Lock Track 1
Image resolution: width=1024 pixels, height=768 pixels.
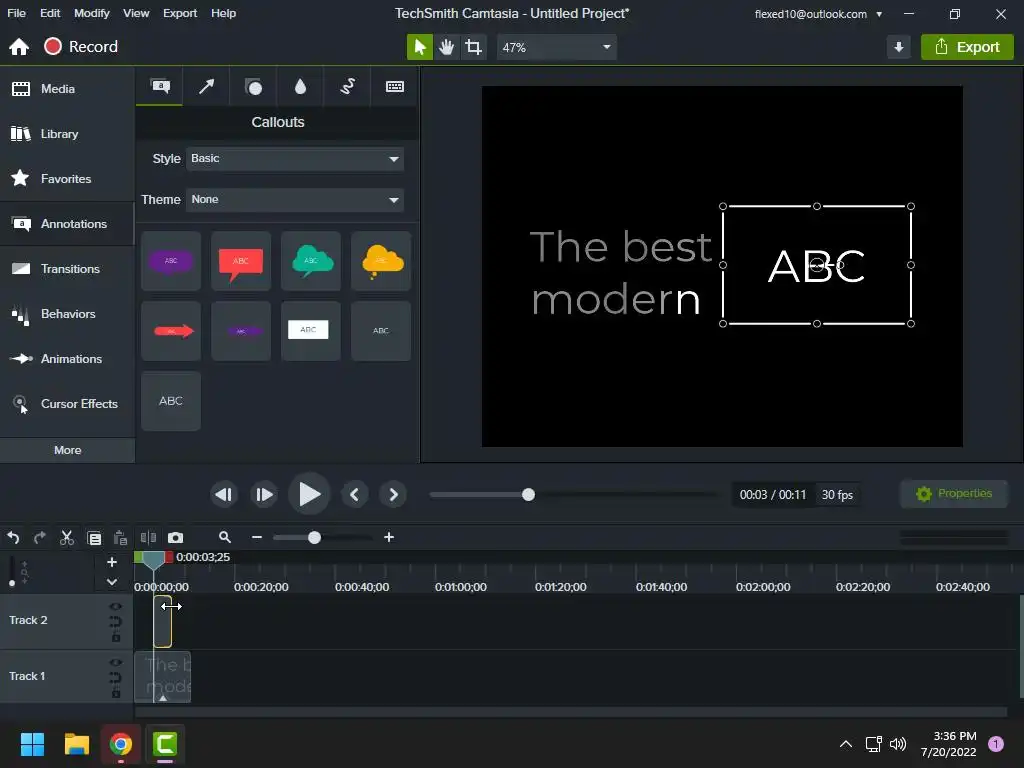pyautogui.click(x=116, y=693)
